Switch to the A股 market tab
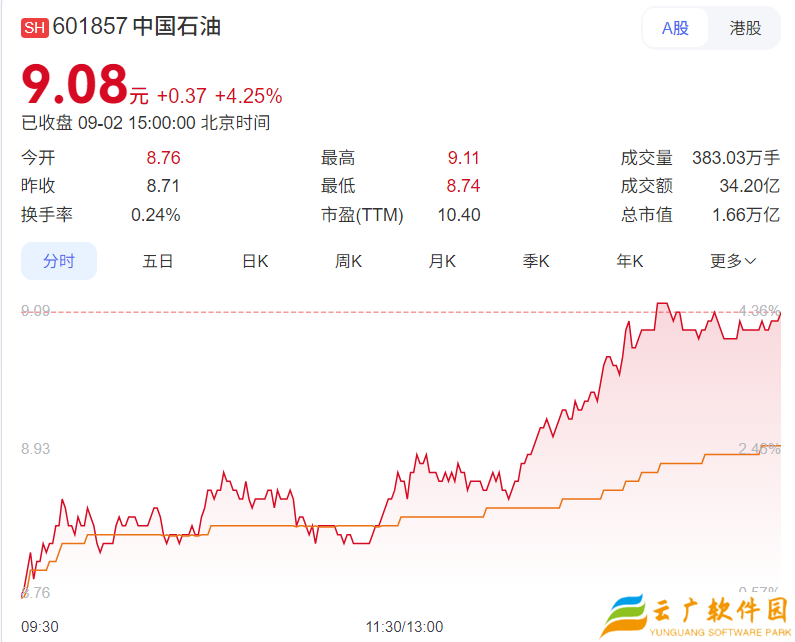795x642 pixels. [675, 28]
